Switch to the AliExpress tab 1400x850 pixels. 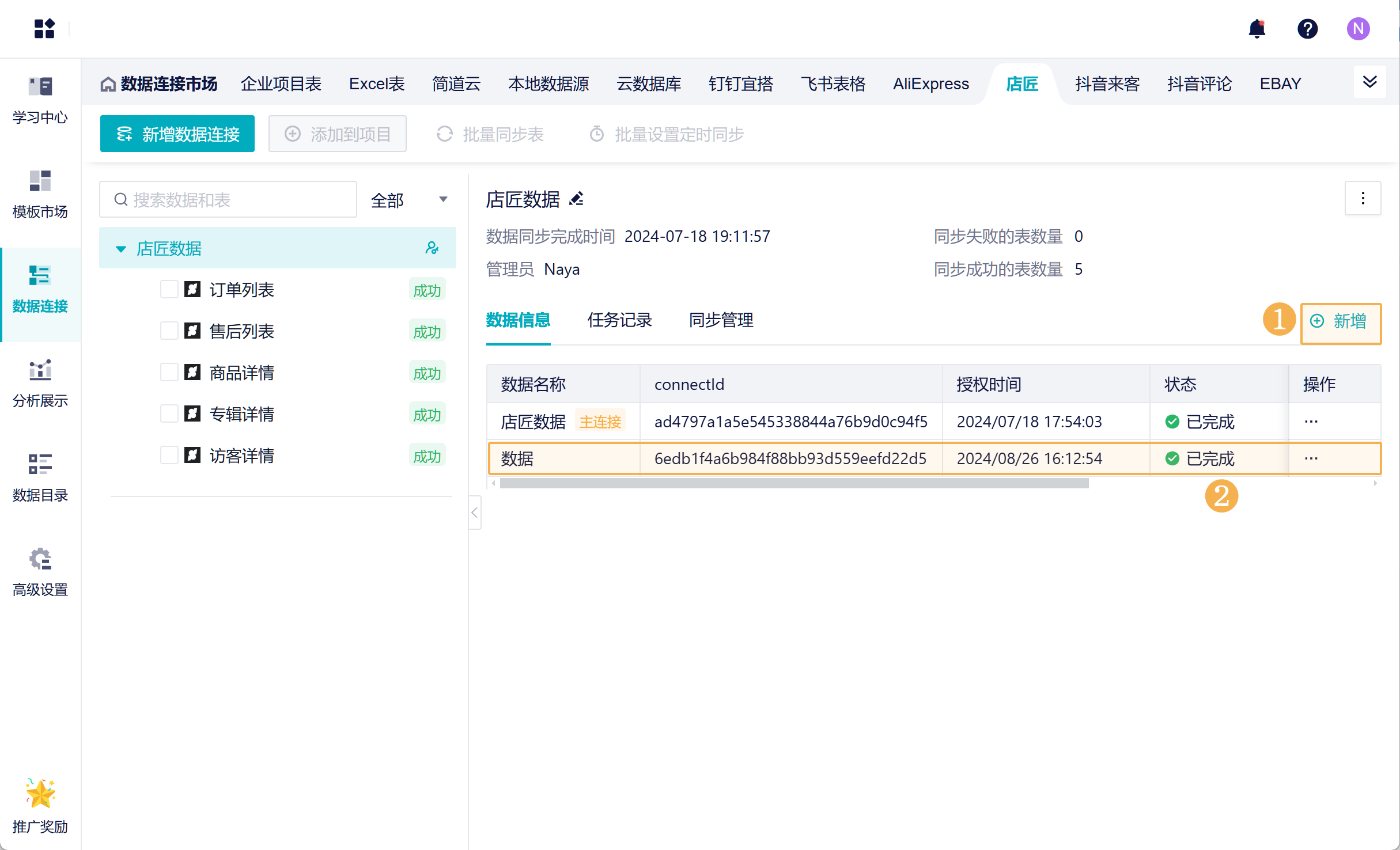tap(931, 84)
